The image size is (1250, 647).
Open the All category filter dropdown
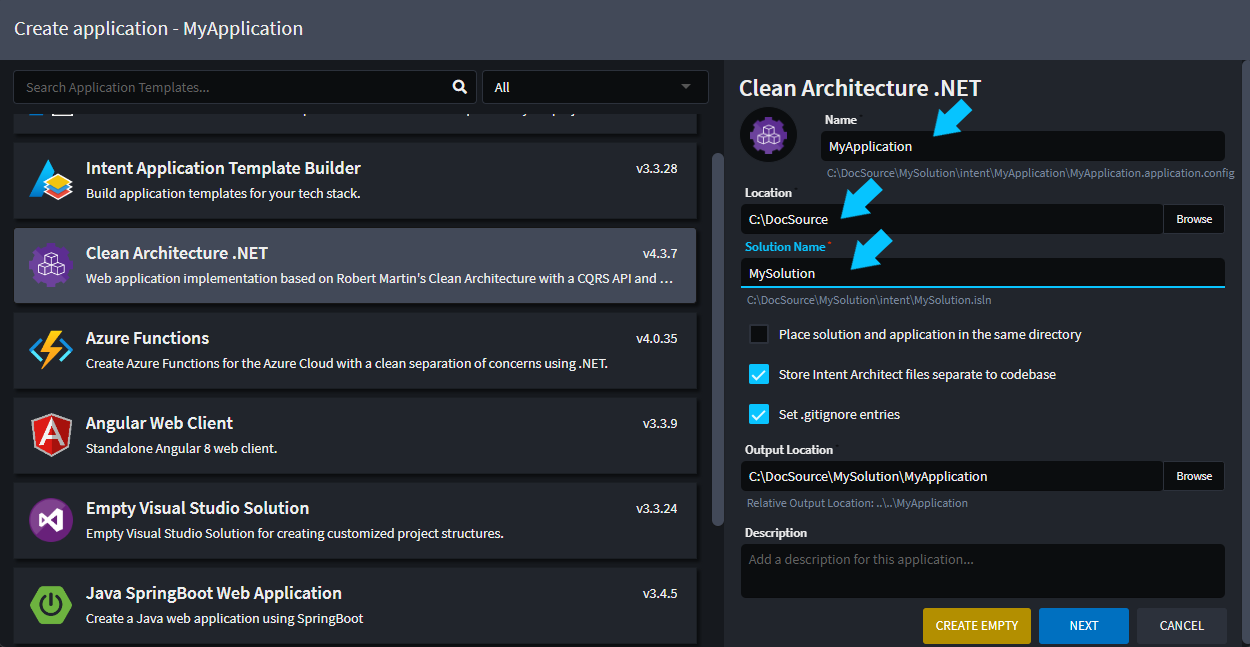coord(595,87)
